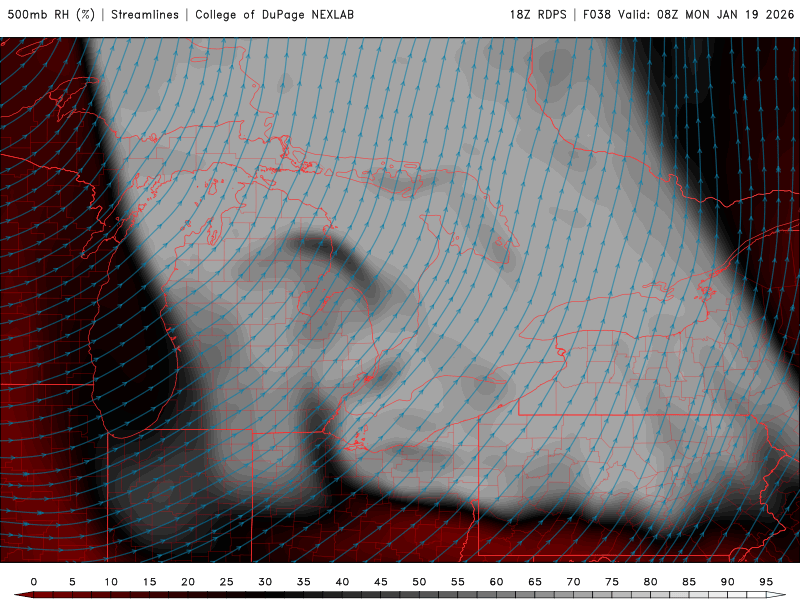This screenshot has height=600, width=800.
Task: Click "College of DuPage NEXLAB" text
Action: point(274,15)
